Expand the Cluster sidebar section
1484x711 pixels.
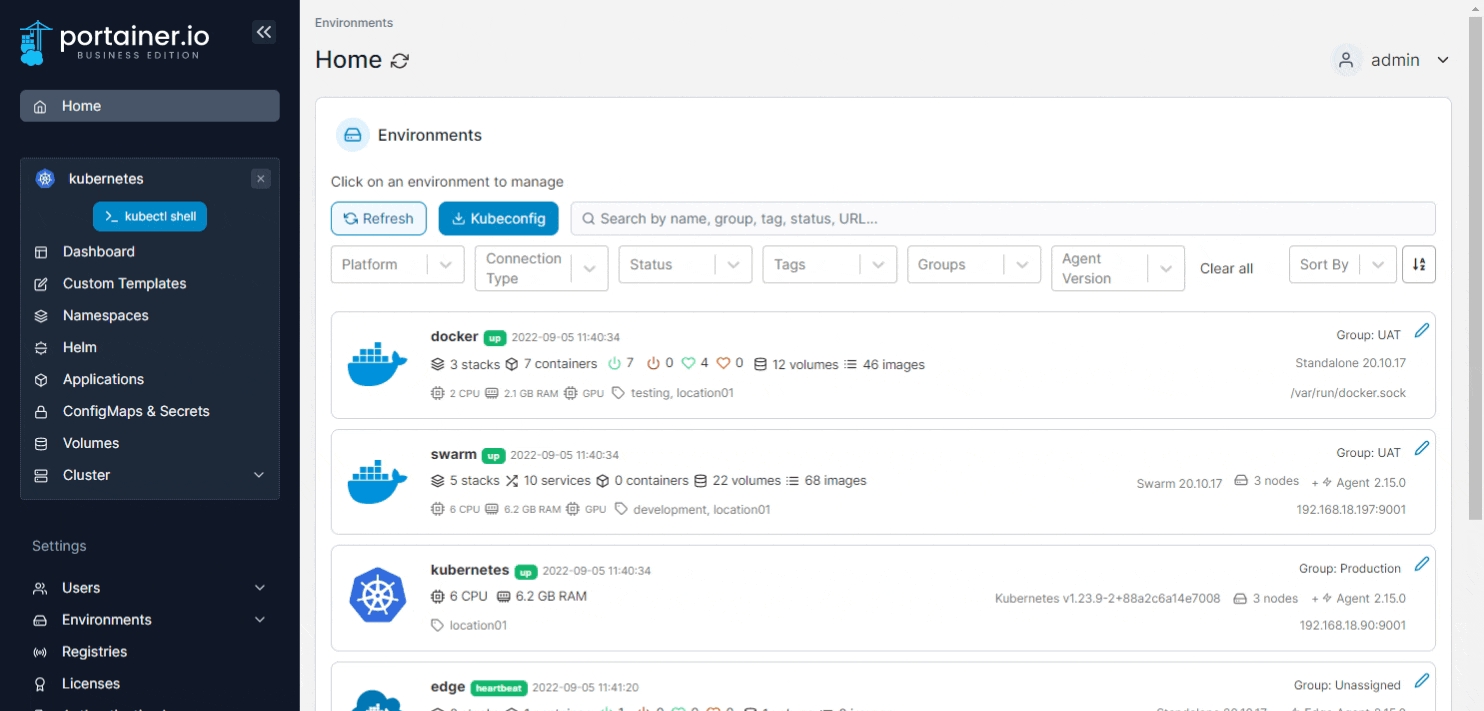click(x=150, y=475)
